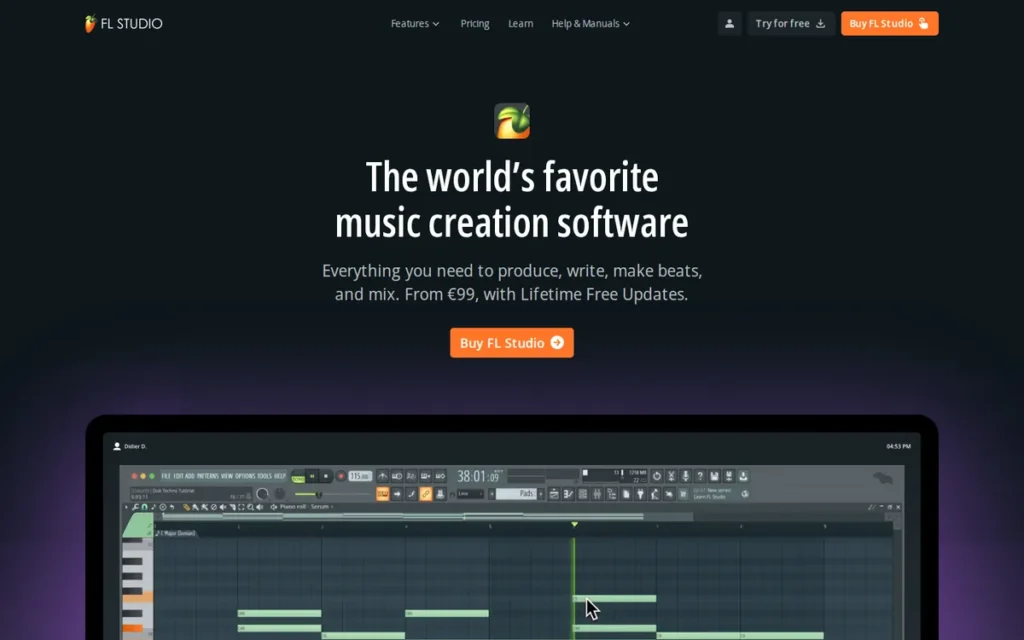Screen dimensions: 1024x640
Task: Click Buy FL Studio in the header
Action: [889, 24]
